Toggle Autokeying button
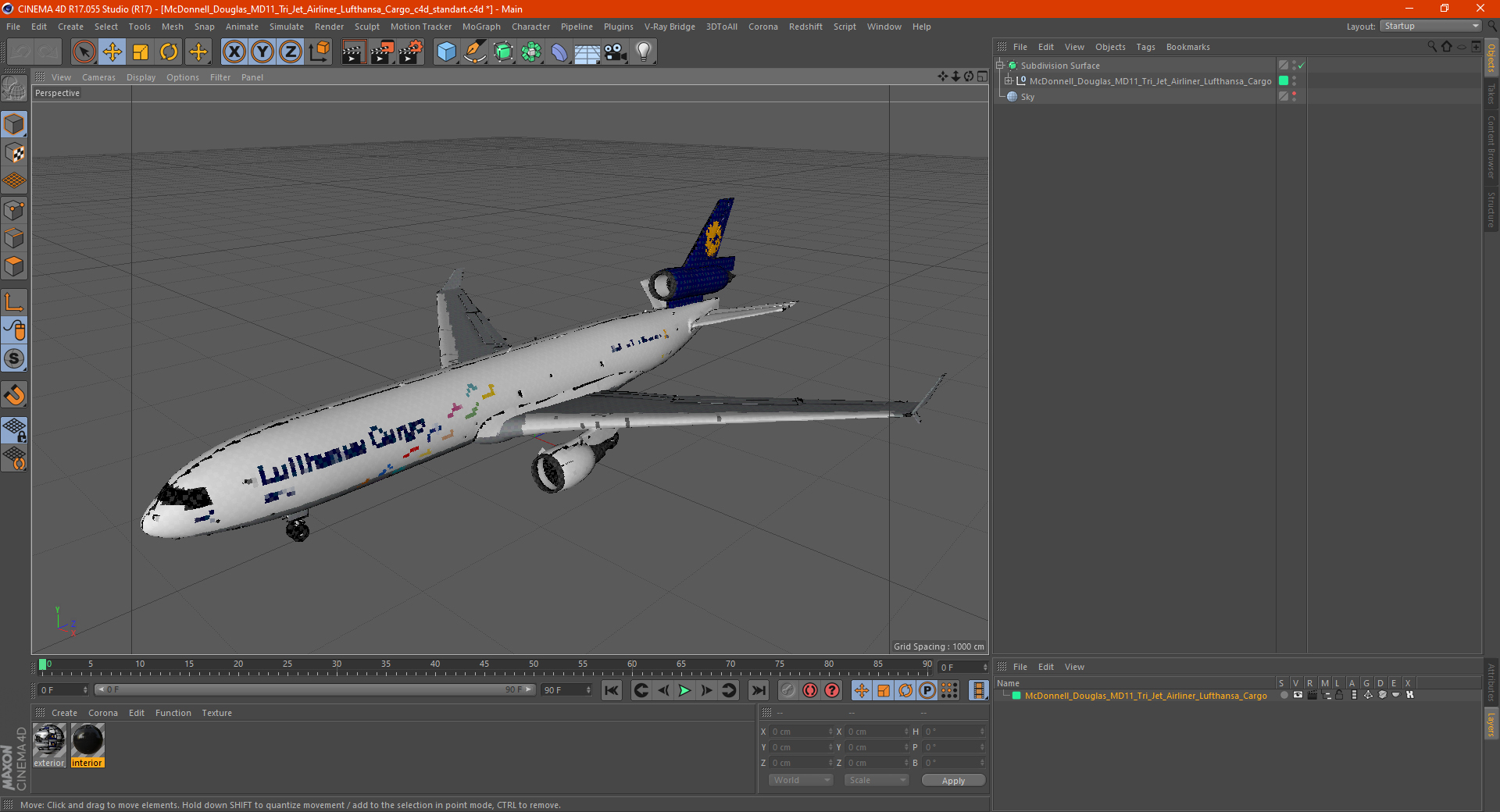Image resolution: width=1500 pixels, height=812 pixels. coord(810,690)
